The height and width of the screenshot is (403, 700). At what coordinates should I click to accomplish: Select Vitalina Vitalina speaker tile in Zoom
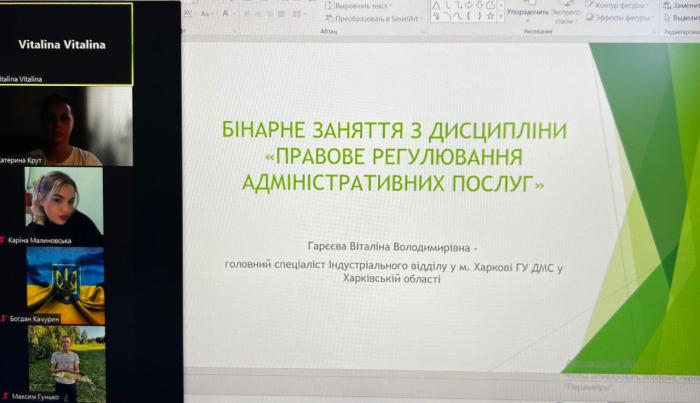[66, 44]
